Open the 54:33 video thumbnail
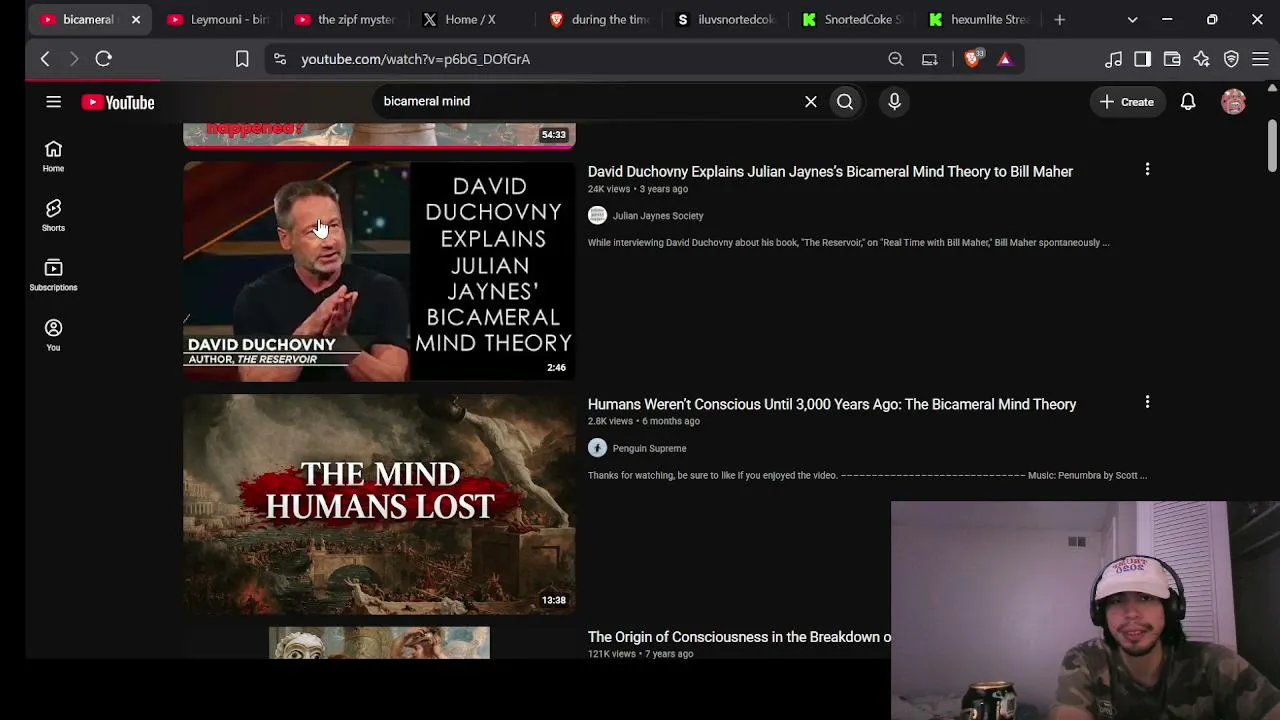The image size is (1280, 720). (x=379, y=135)
